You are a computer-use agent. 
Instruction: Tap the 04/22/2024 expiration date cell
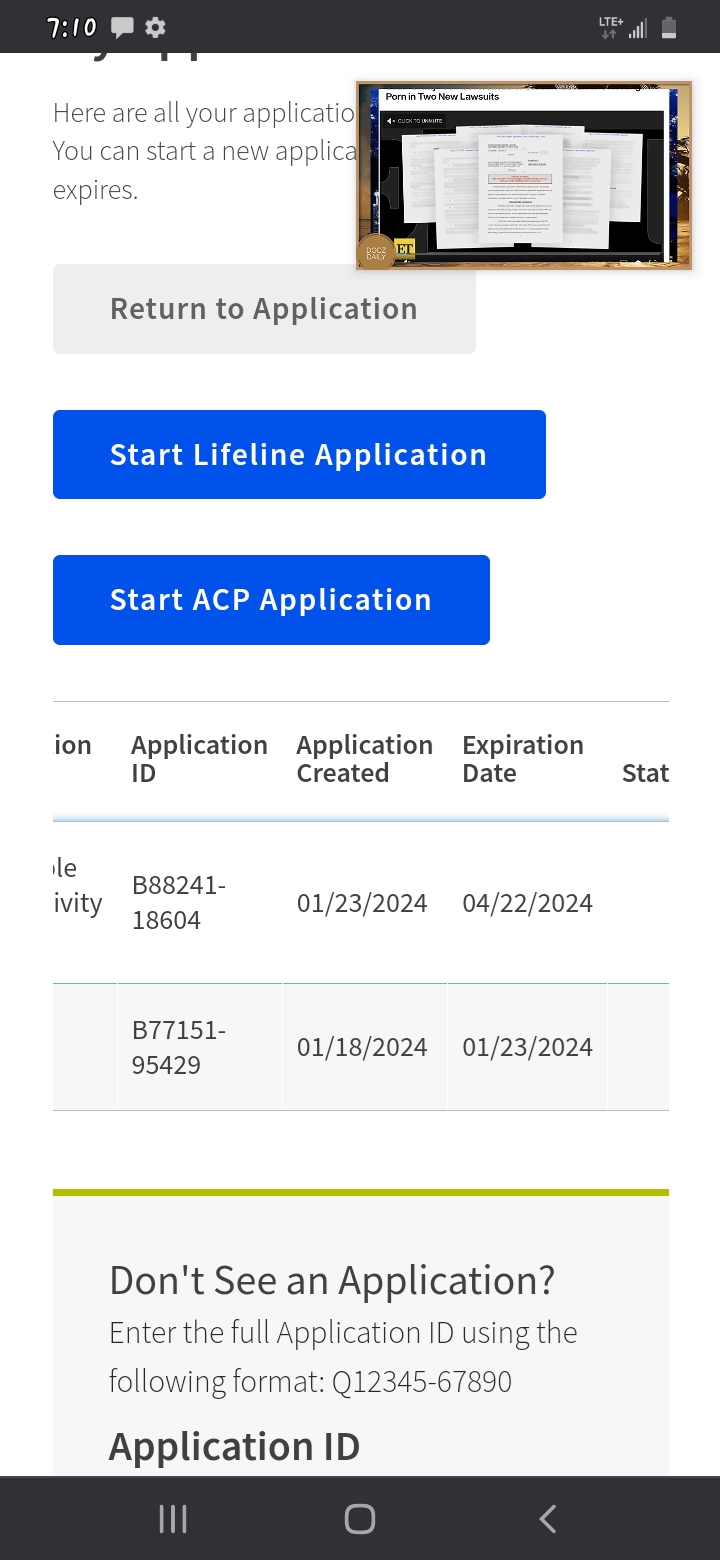tap(527, 903)
